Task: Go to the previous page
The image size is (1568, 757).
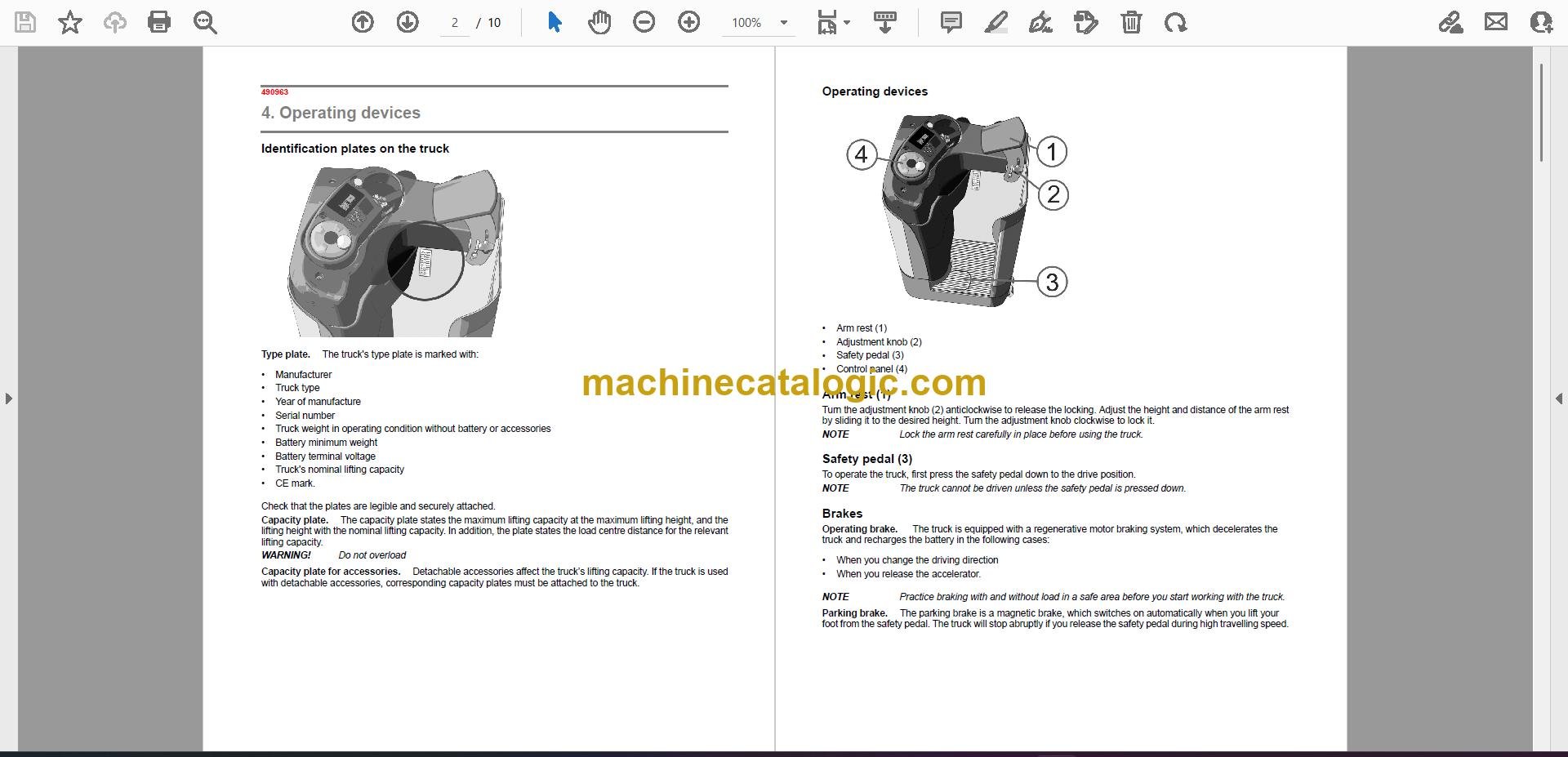Action: [x=363, y=22]
